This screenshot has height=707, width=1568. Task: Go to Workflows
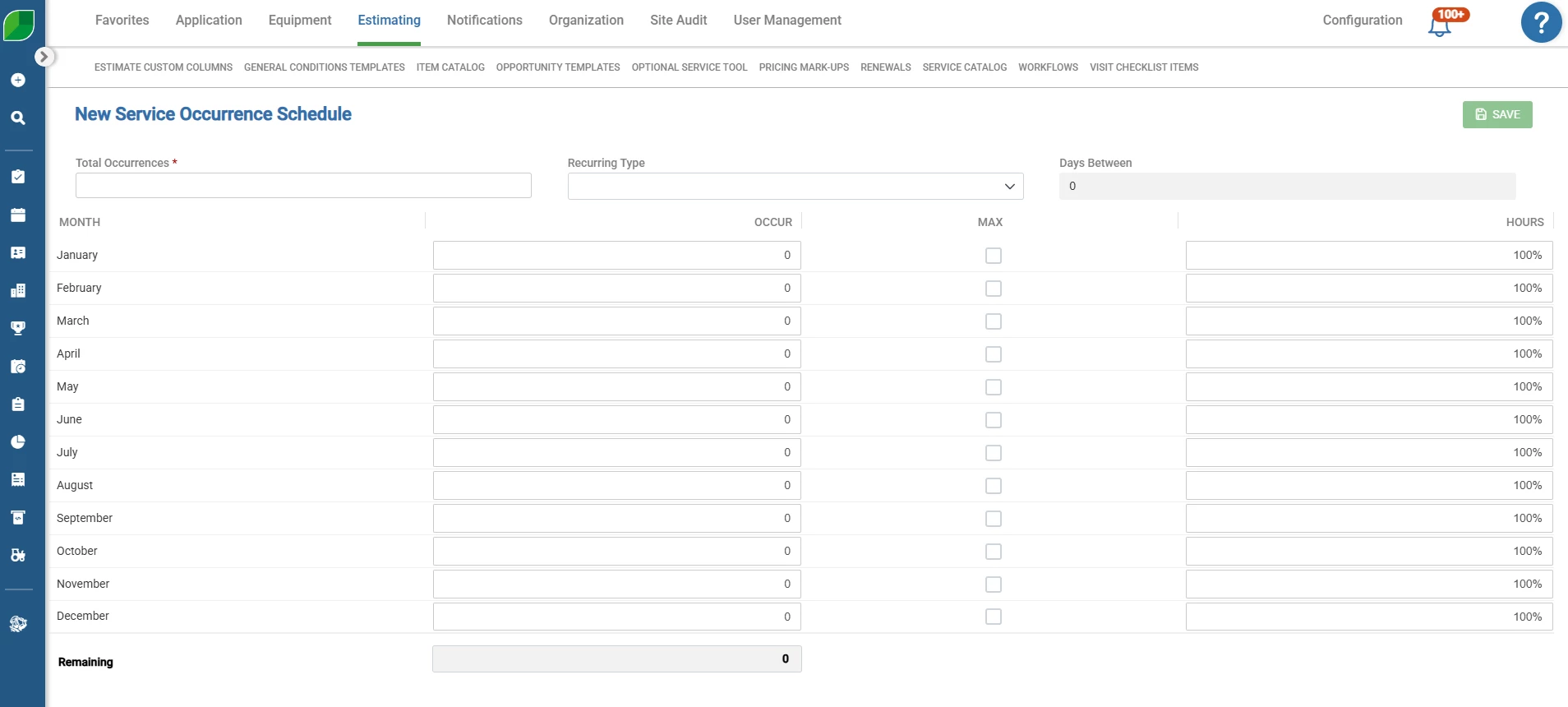[x=1048, y=67]
